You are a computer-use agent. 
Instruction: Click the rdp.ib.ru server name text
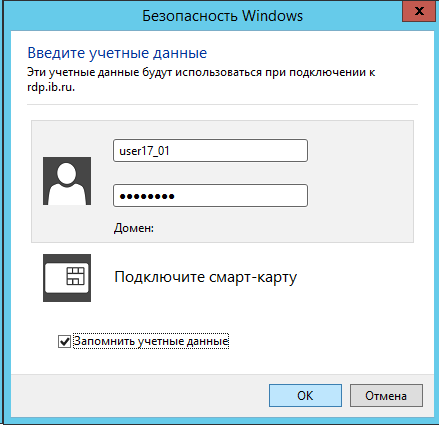click(x=51, y=87)
